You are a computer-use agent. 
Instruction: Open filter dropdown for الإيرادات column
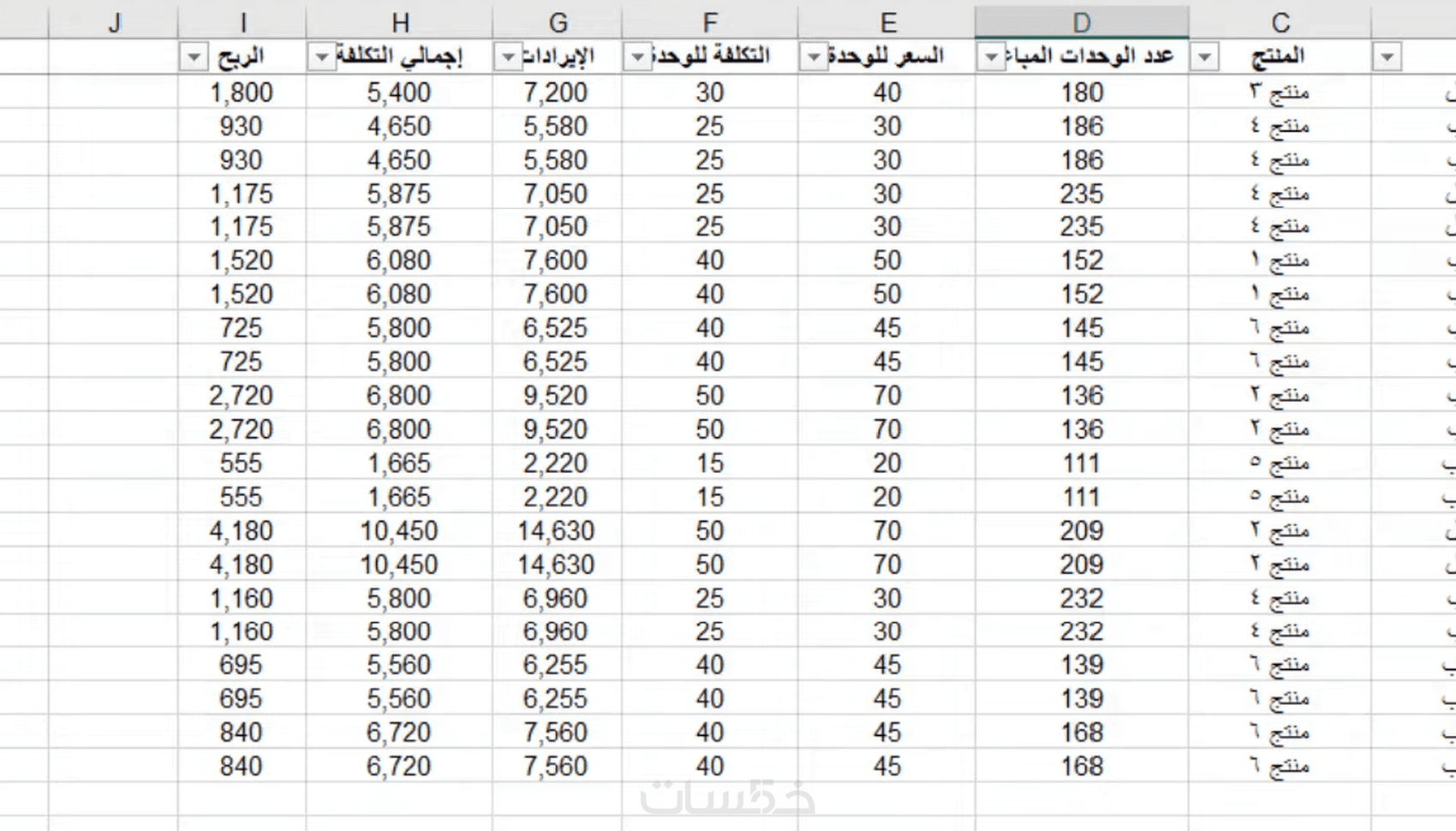click(508, 57)
